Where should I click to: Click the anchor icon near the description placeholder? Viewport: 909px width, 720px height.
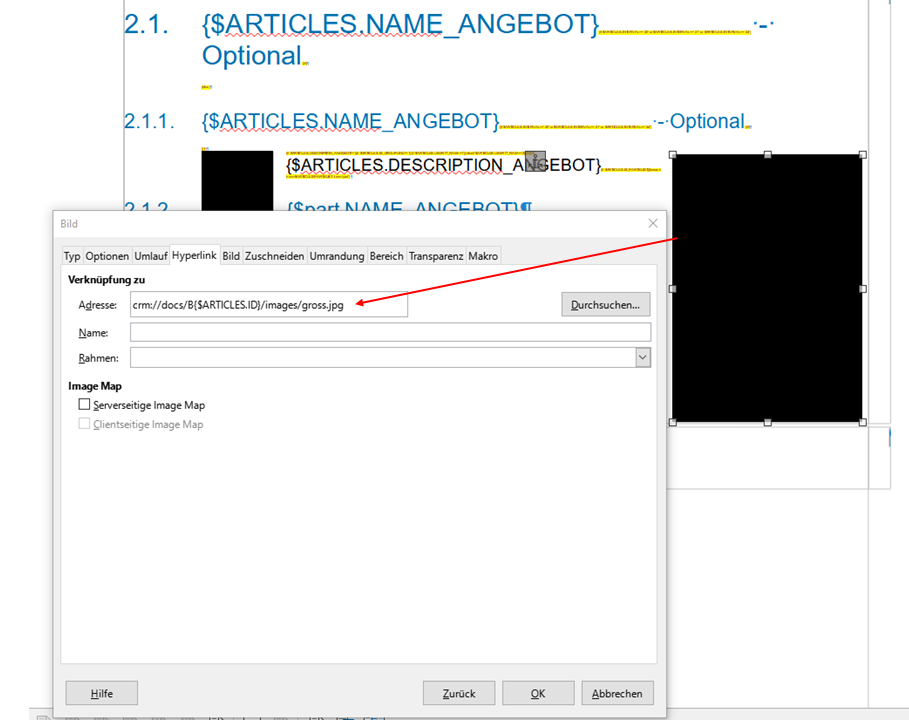535,161
